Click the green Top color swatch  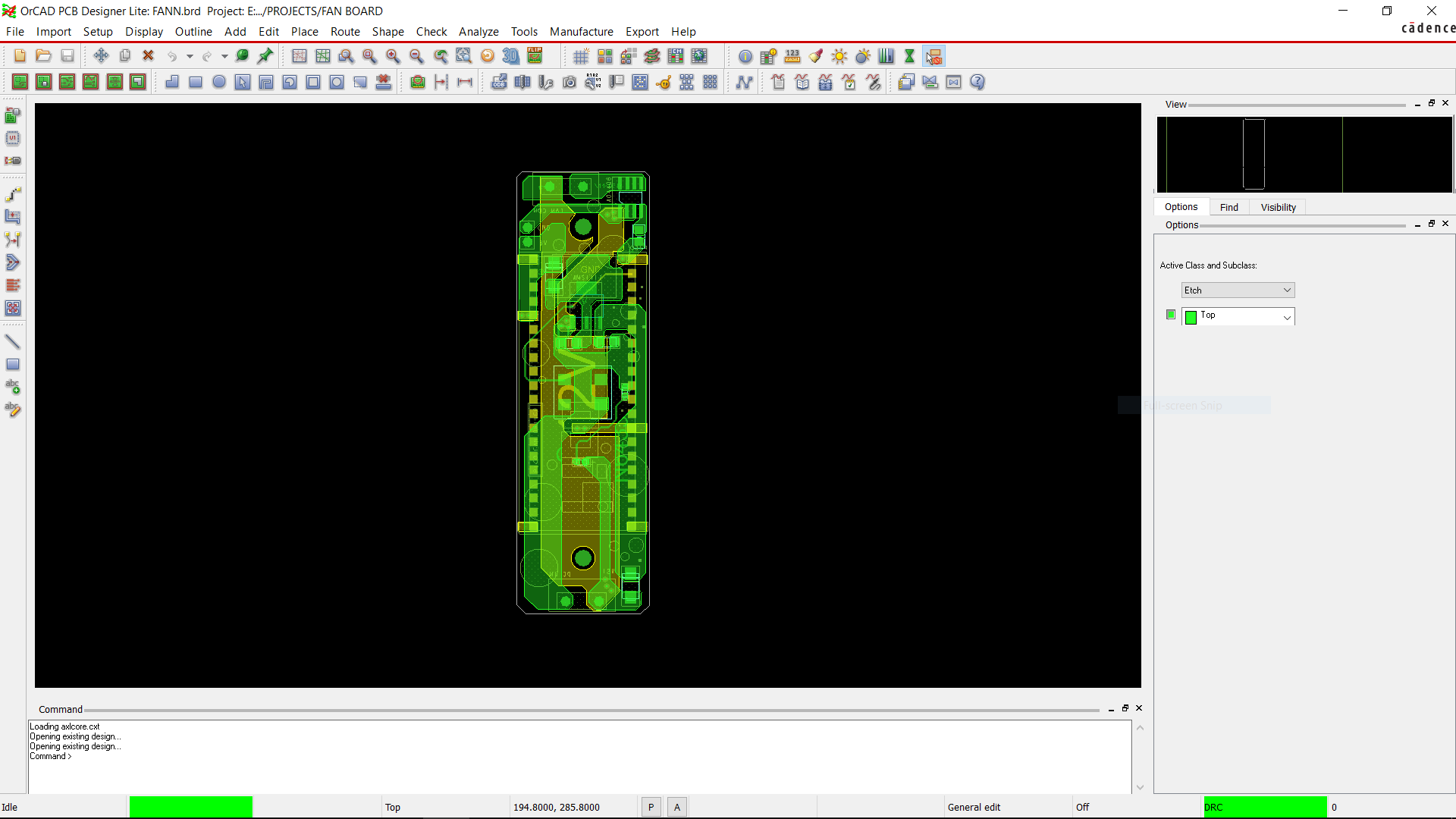(x=1191, y=317)
